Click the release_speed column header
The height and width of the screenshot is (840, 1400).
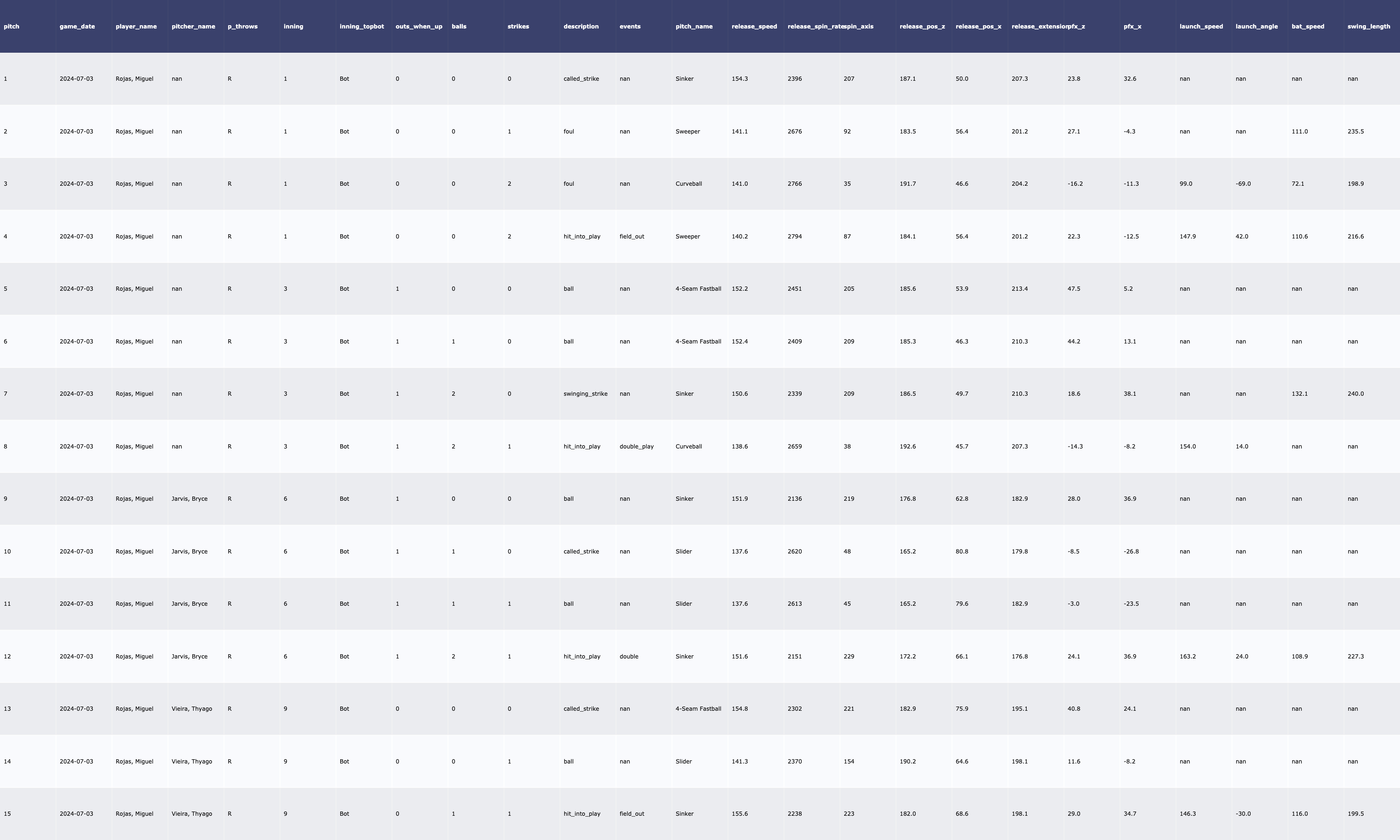tap(754, 27)
